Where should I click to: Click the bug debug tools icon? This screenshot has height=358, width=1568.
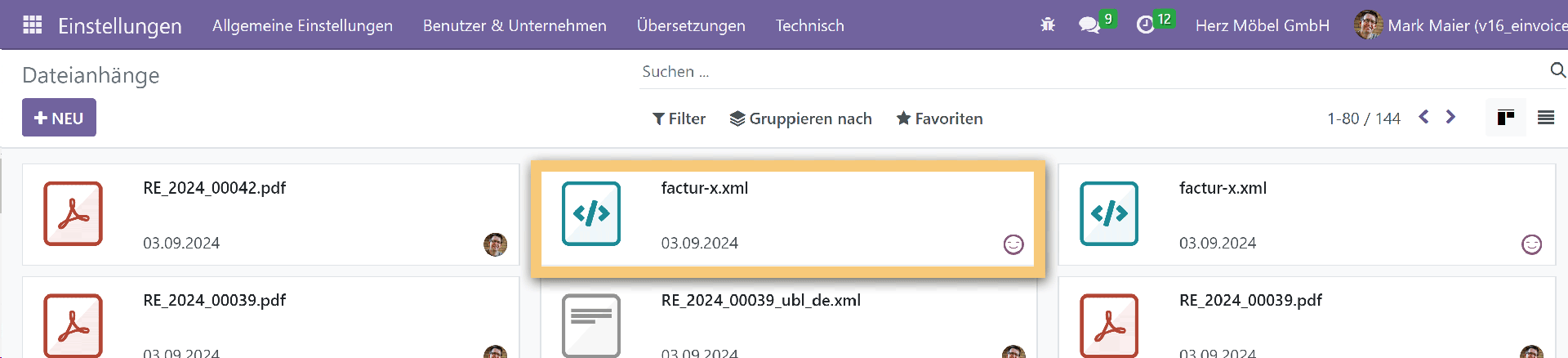tap(1048, 25)
